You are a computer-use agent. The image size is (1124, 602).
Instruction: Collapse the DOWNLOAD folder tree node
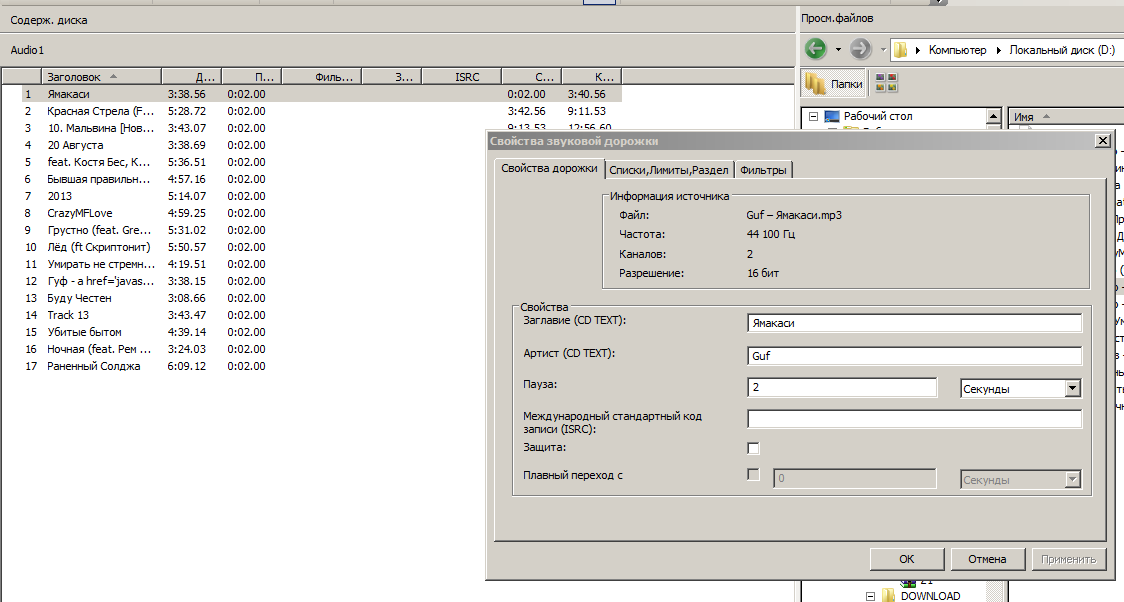point(870,596)
